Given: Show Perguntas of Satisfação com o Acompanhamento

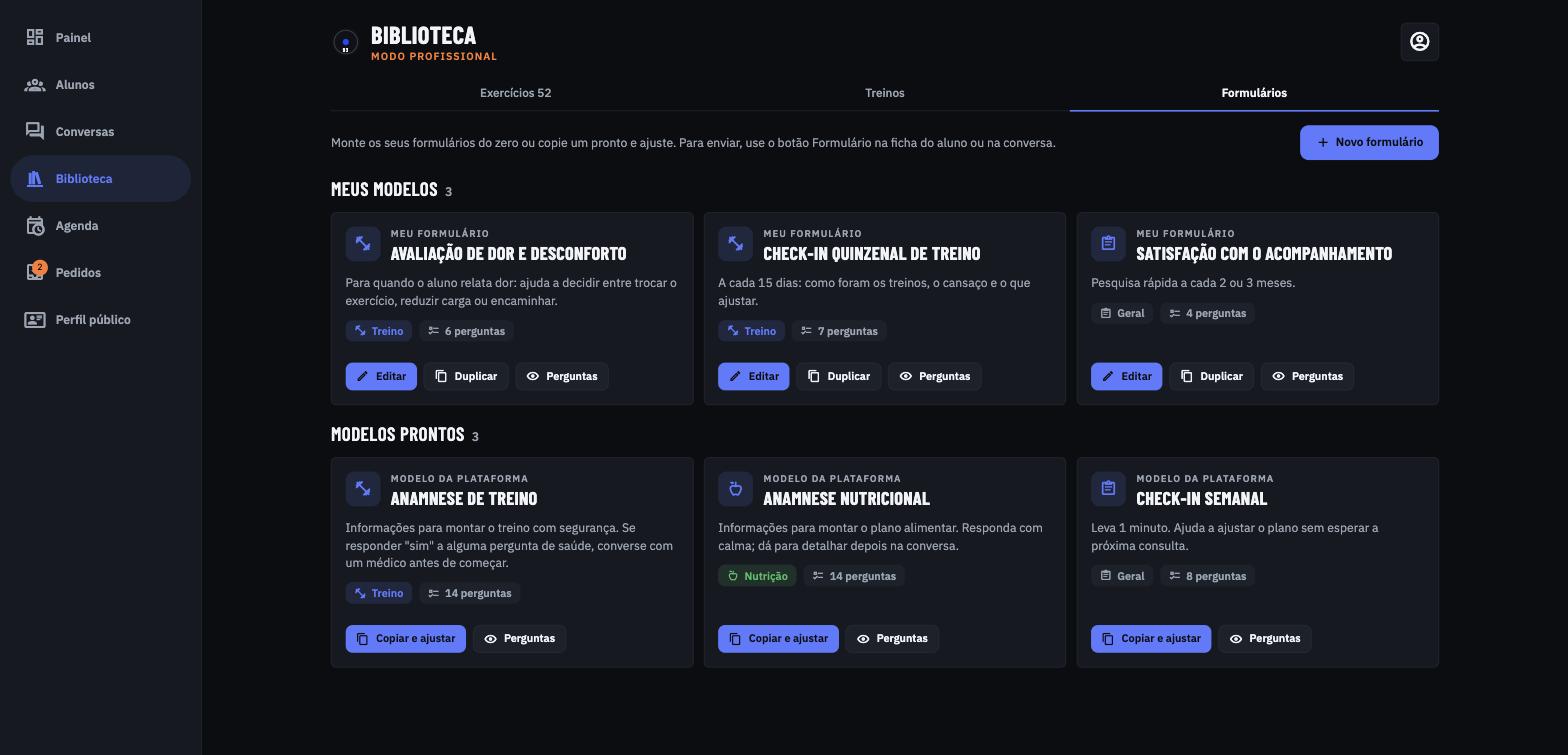Looking at the screenshot, I should pyautogui.click(x=1307, y=376).
